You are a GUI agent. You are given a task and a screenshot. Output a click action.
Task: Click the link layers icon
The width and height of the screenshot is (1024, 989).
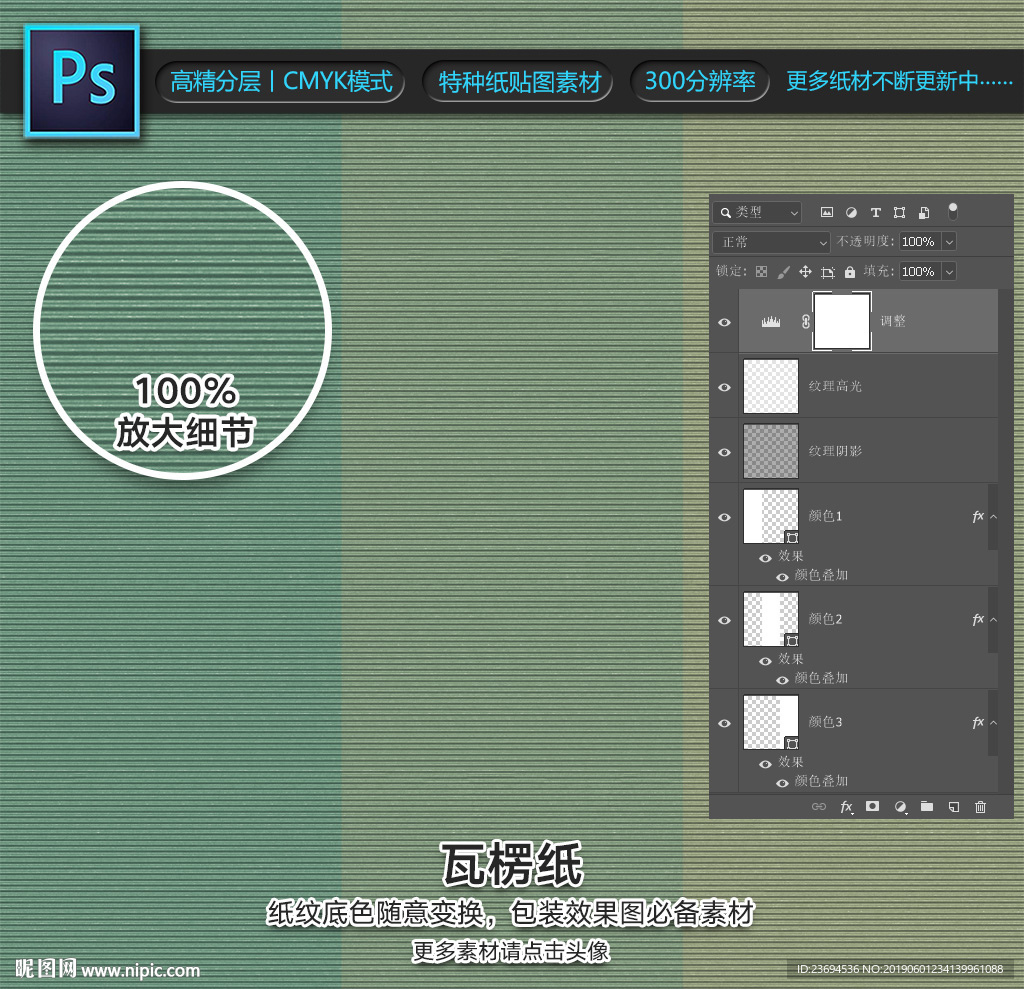(x=819, y=807)
